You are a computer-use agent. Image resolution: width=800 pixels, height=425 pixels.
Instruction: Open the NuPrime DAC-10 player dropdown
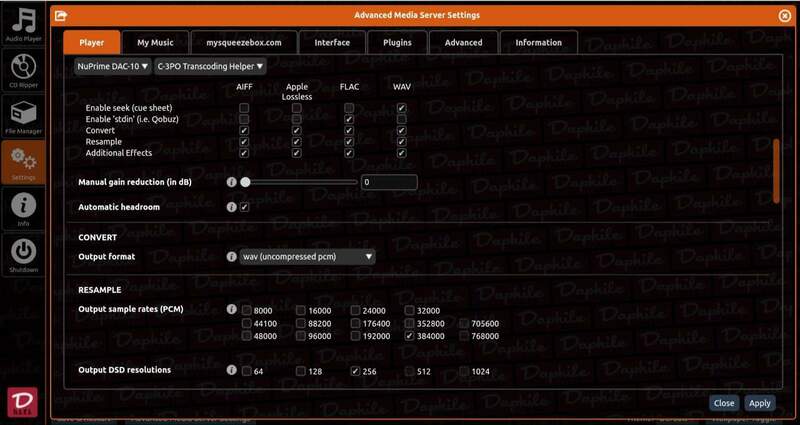[113, 66]
